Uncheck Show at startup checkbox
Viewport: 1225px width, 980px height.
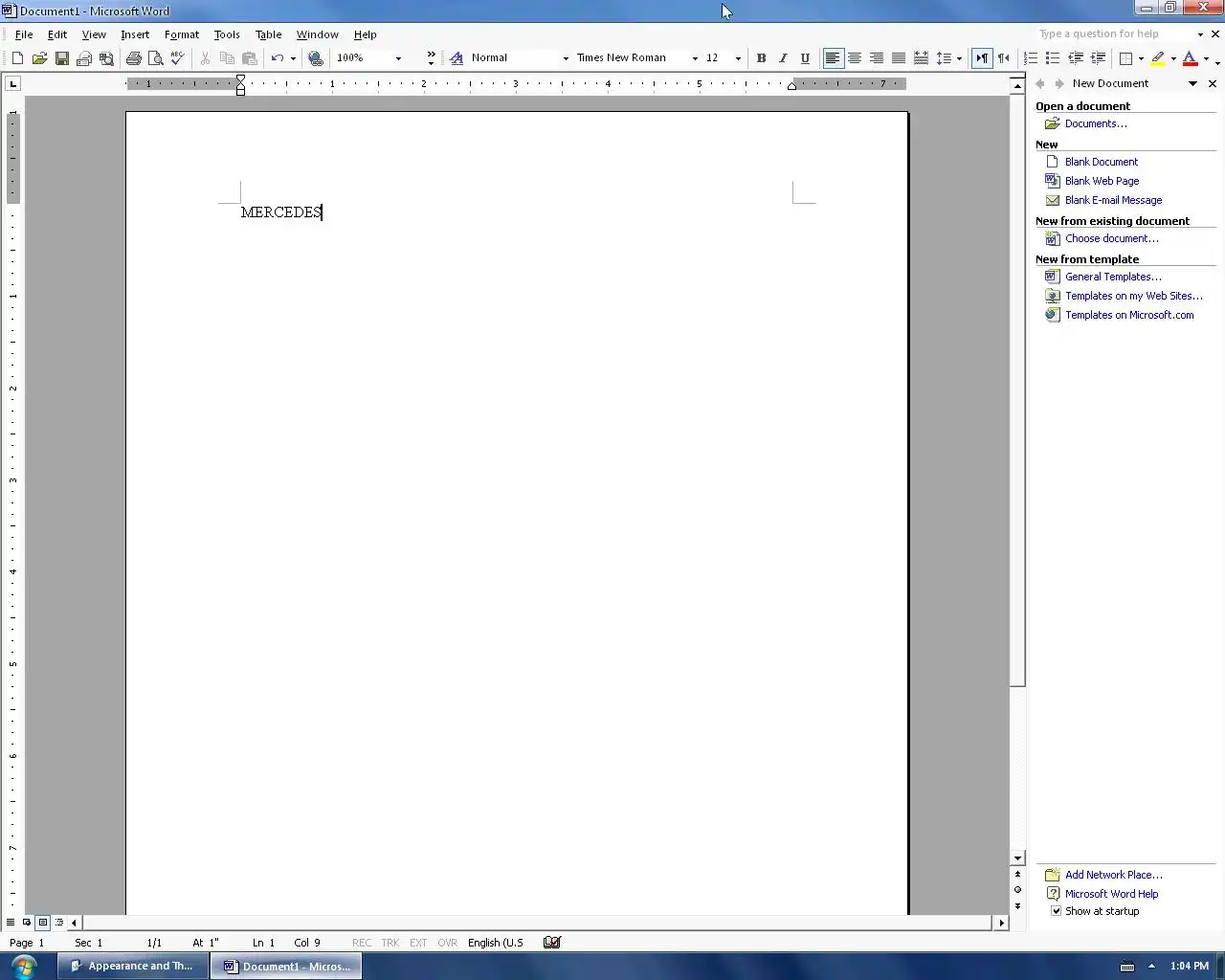tap(1057, 911)
